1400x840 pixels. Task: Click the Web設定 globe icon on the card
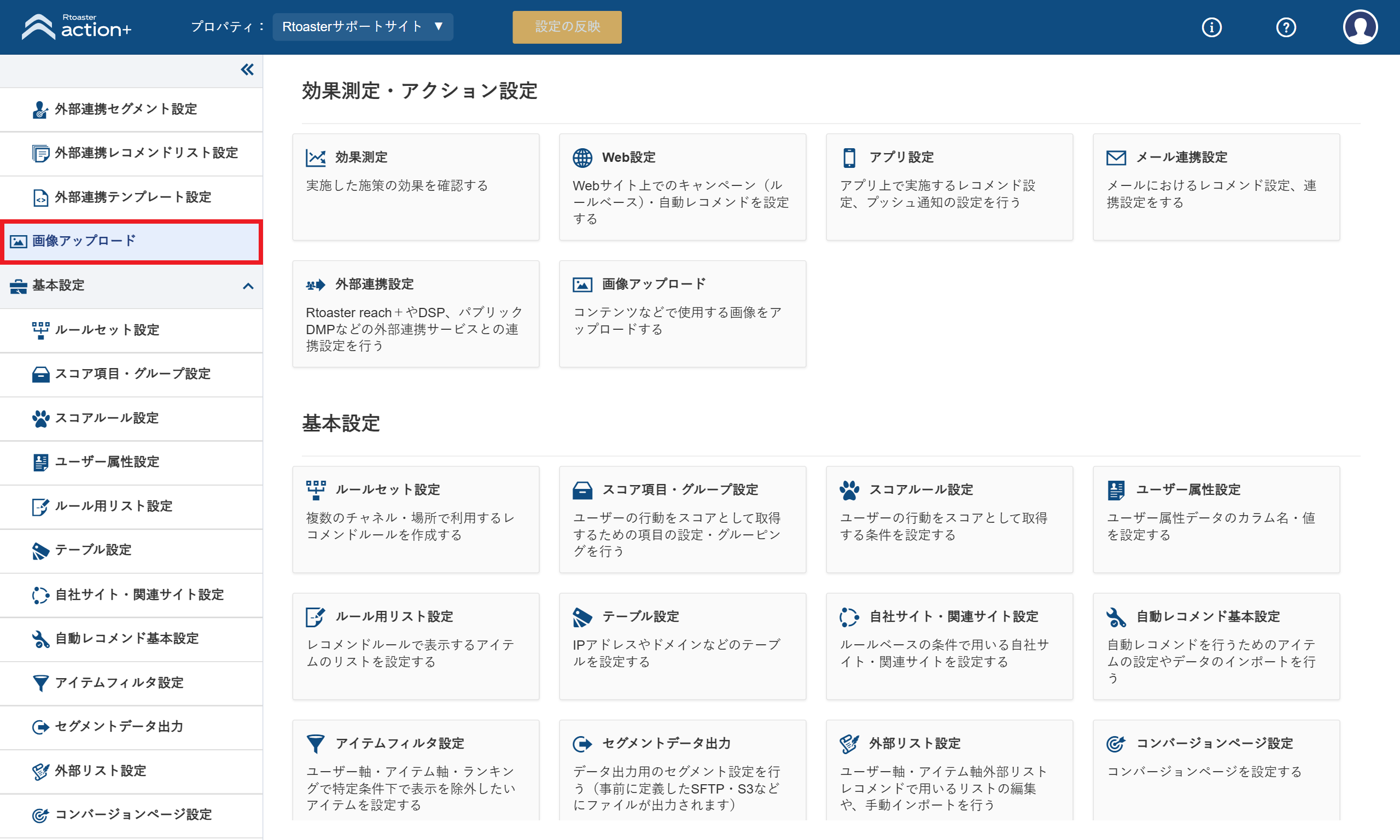click(582, 158)
